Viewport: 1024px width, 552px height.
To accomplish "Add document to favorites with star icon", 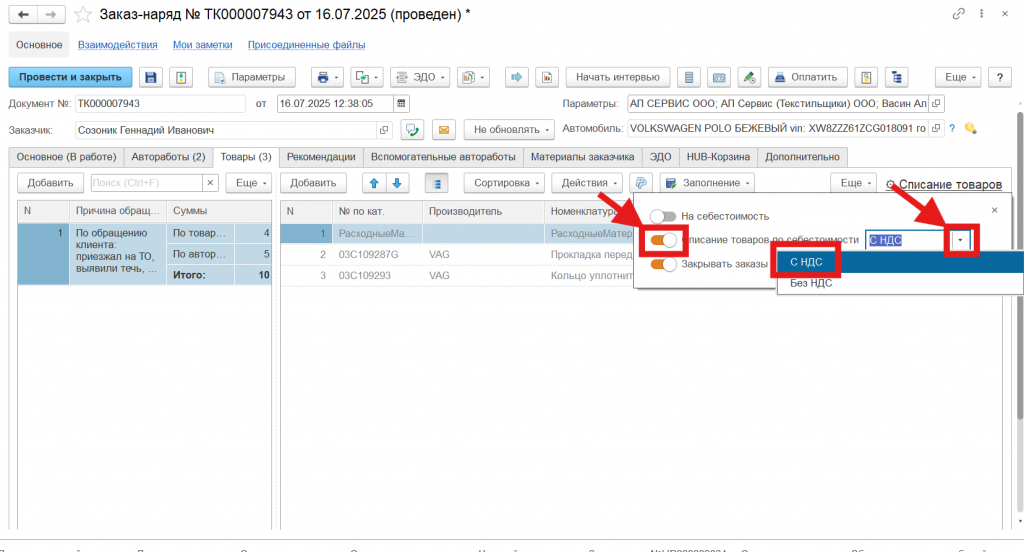I will [84, 14].
